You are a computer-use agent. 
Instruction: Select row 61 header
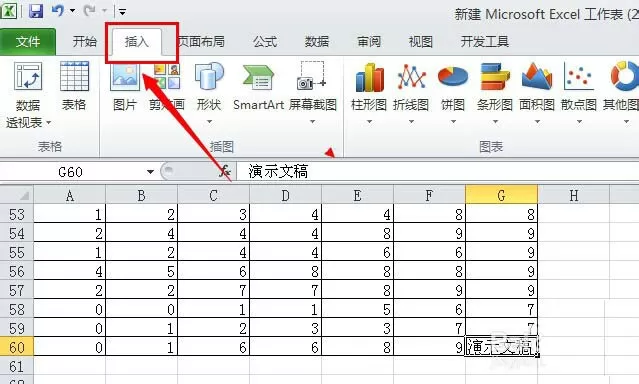click(x=16, y=366)
